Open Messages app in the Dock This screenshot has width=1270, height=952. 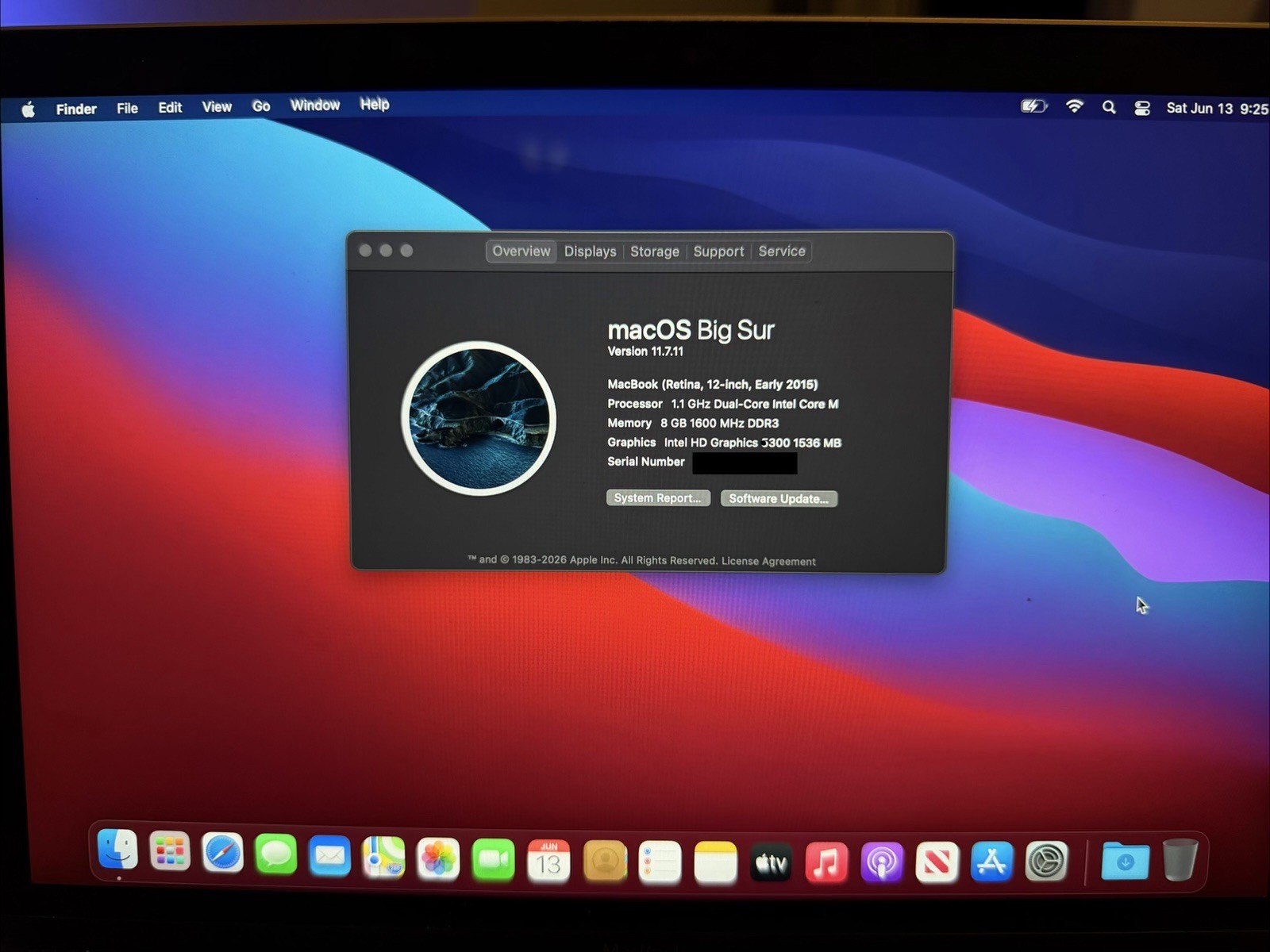click(276, 855)
